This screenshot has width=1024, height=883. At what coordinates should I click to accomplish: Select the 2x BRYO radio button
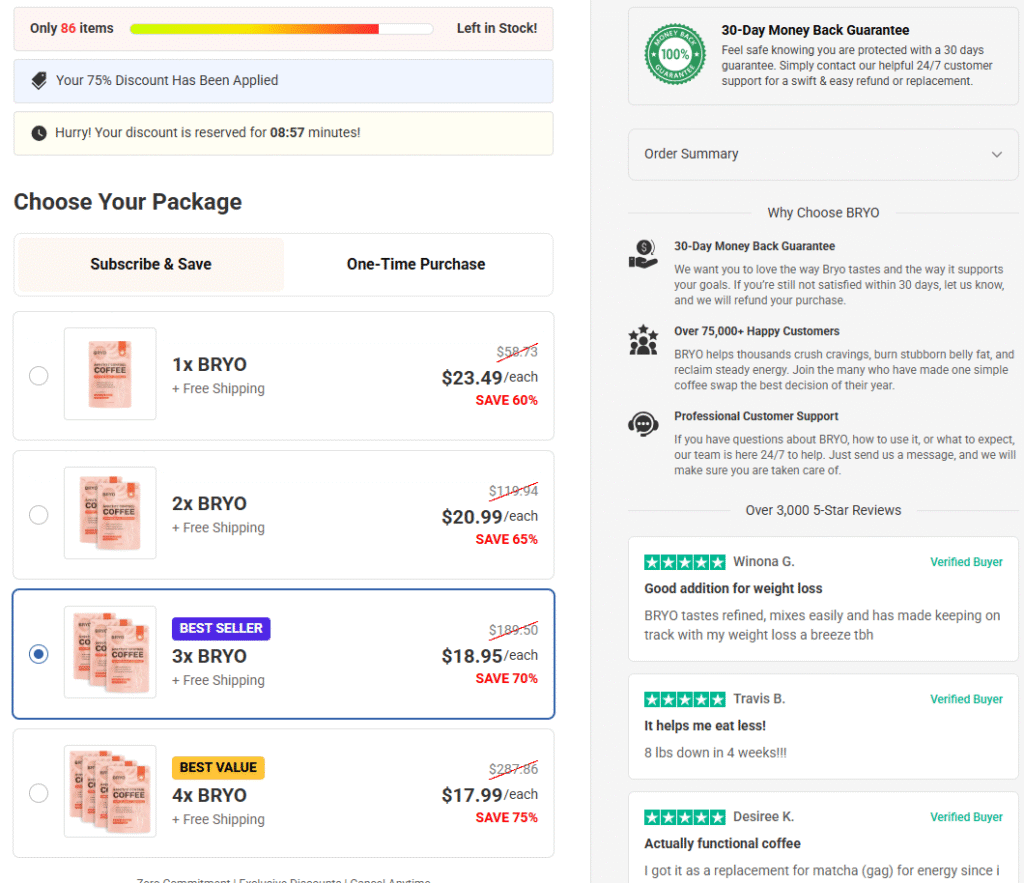pos(39,515)
